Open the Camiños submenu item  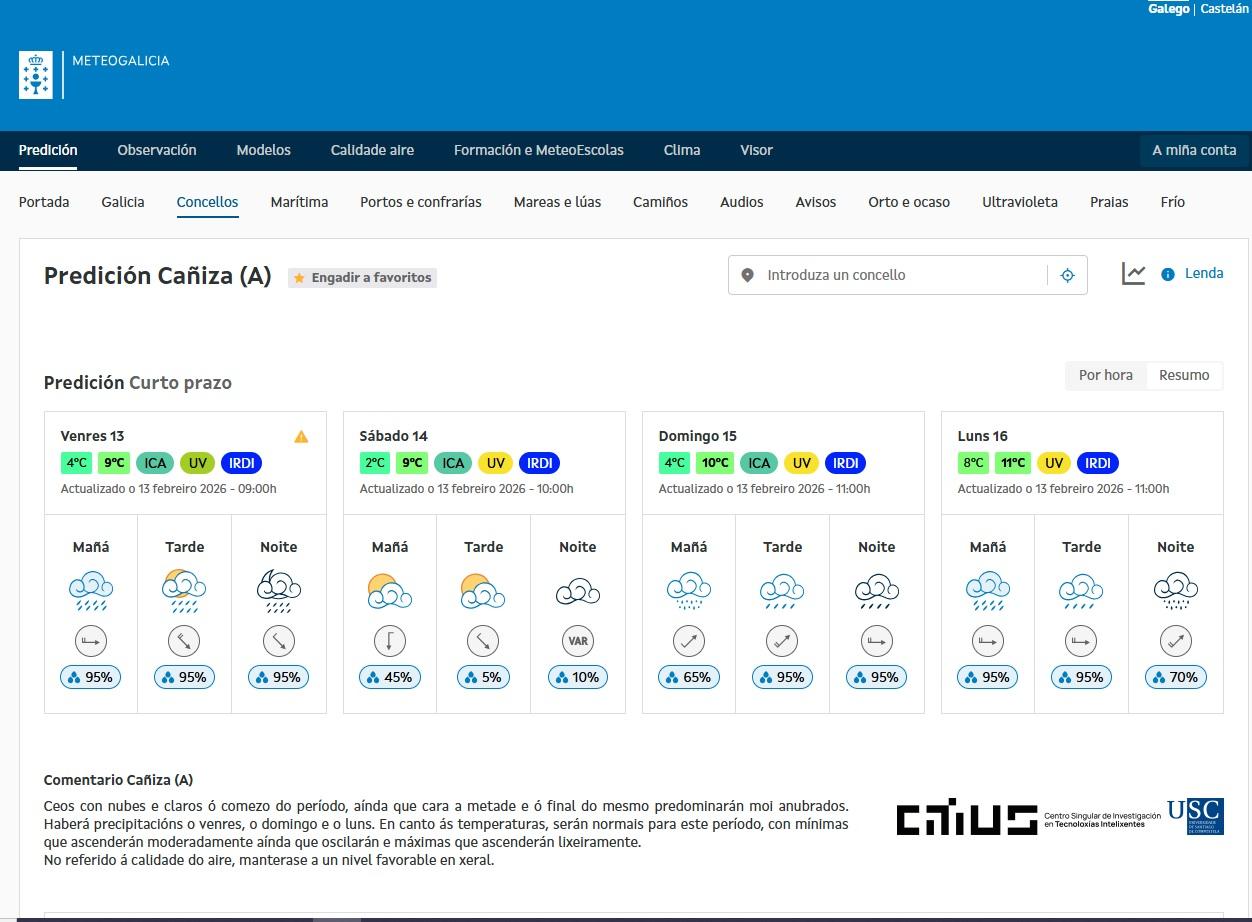[x=660, y=202]
